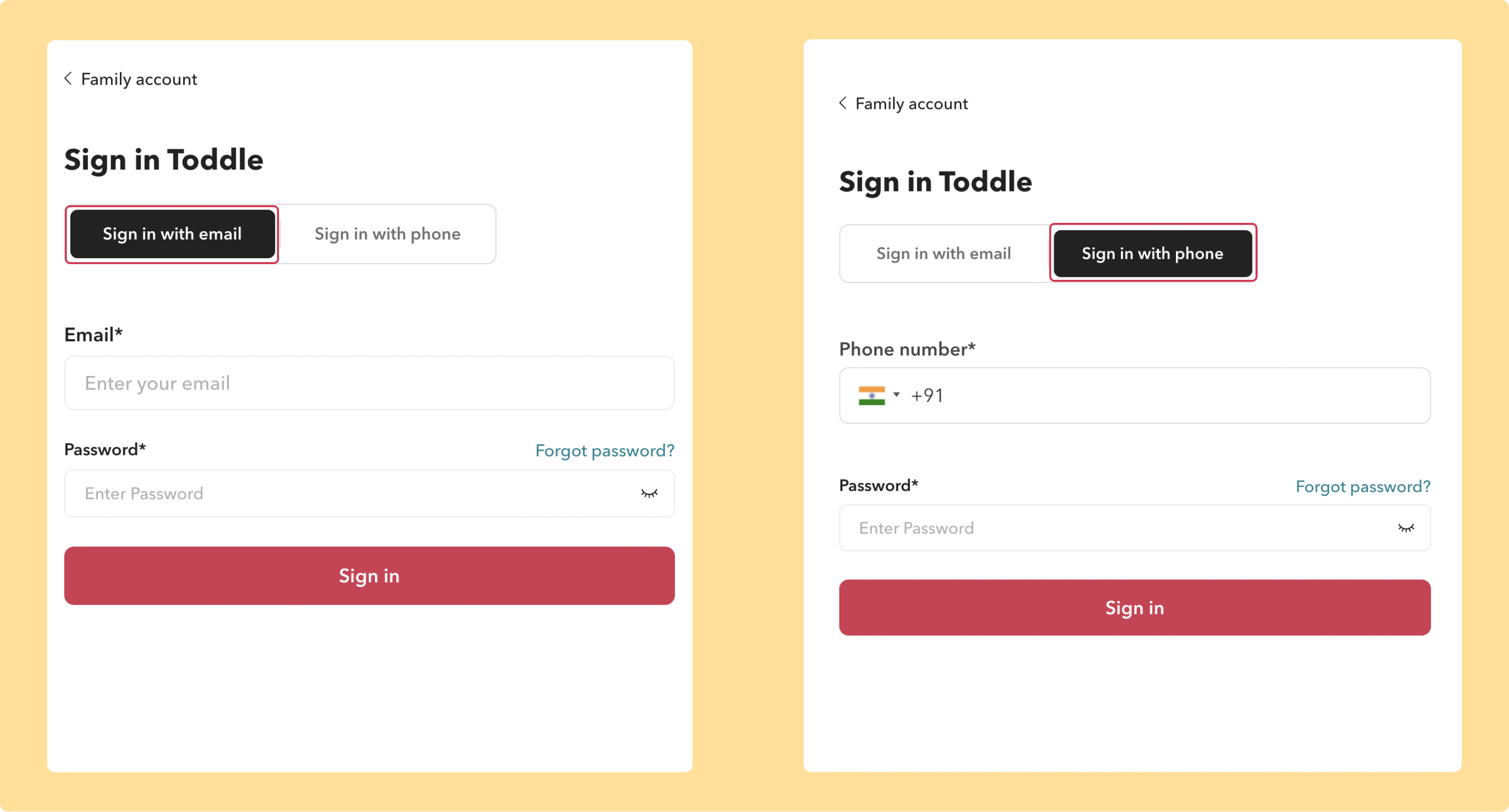Focus the password field under Phone number
The image size is (1509, 812).
point(1113,528)
